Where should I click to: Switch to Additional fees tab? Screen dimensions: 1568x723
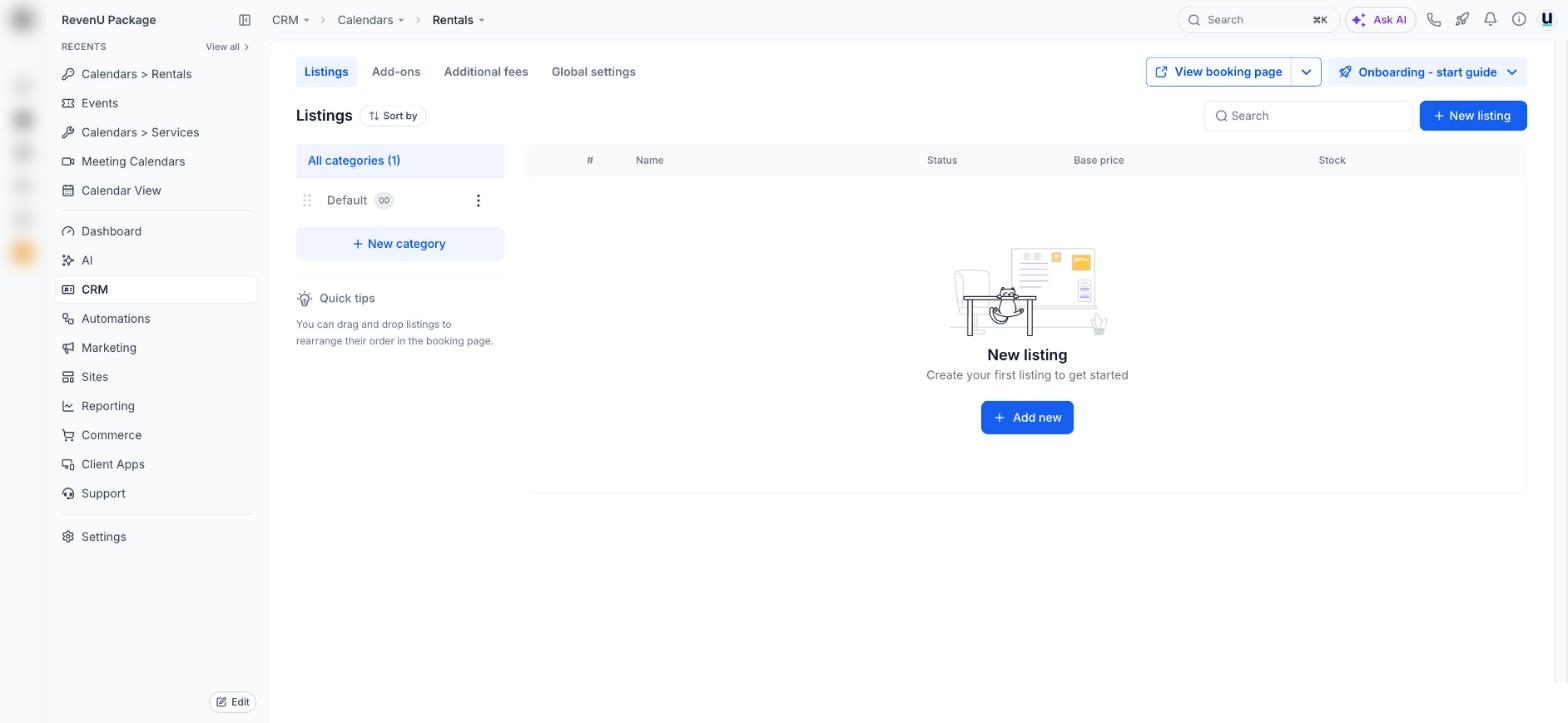pos(486,72)
